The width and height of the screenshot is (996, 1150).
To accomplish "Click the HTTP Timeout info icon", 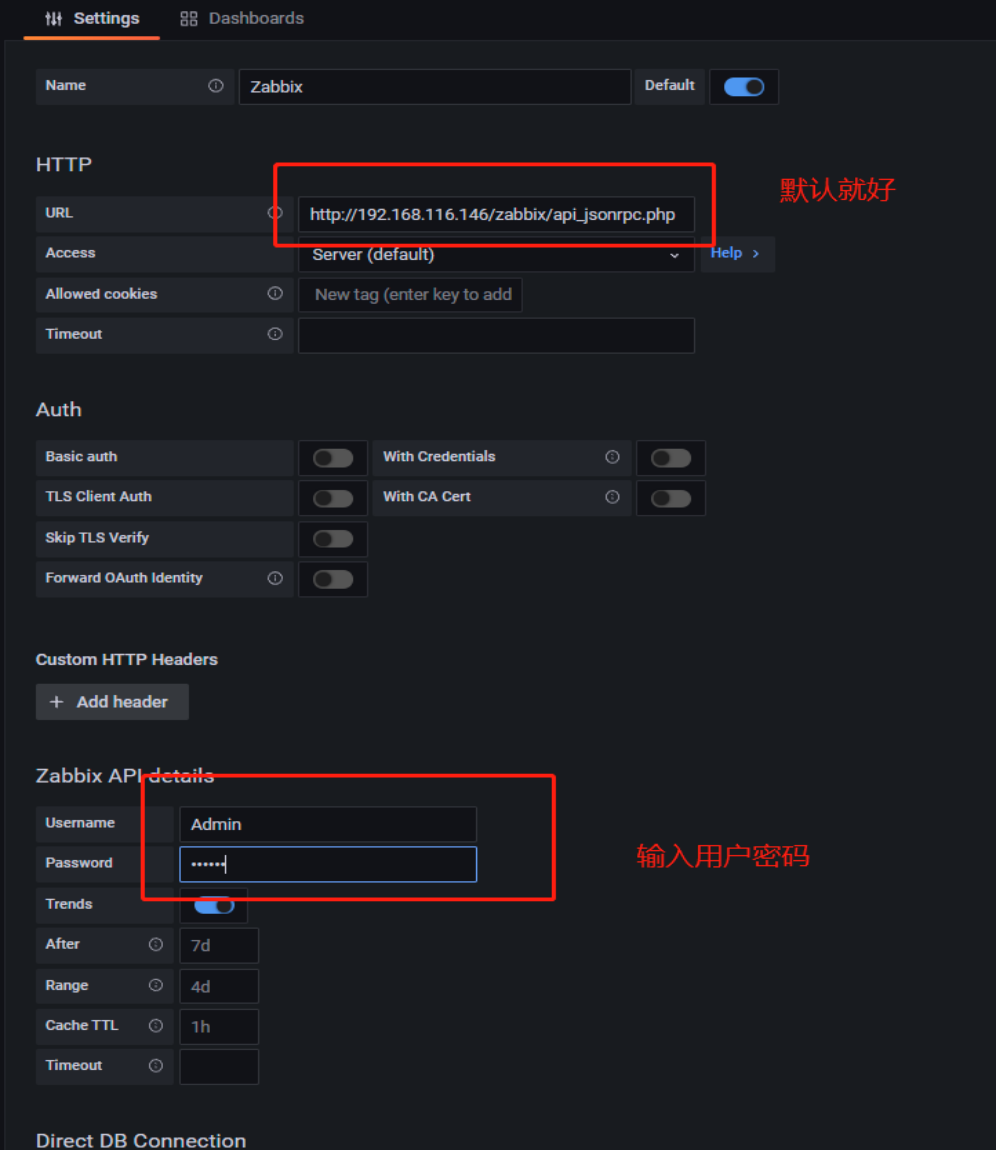I will [x=275, y=334].
